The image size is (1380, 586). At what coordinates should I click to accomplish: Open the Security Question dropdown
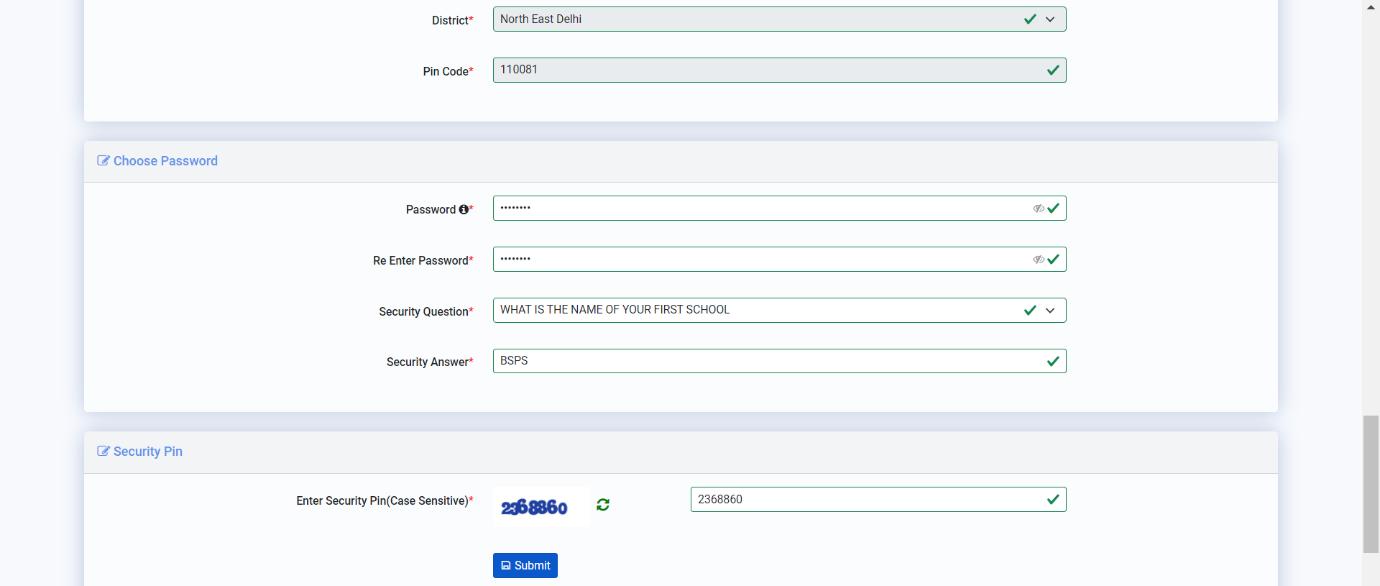point(1050,310)
